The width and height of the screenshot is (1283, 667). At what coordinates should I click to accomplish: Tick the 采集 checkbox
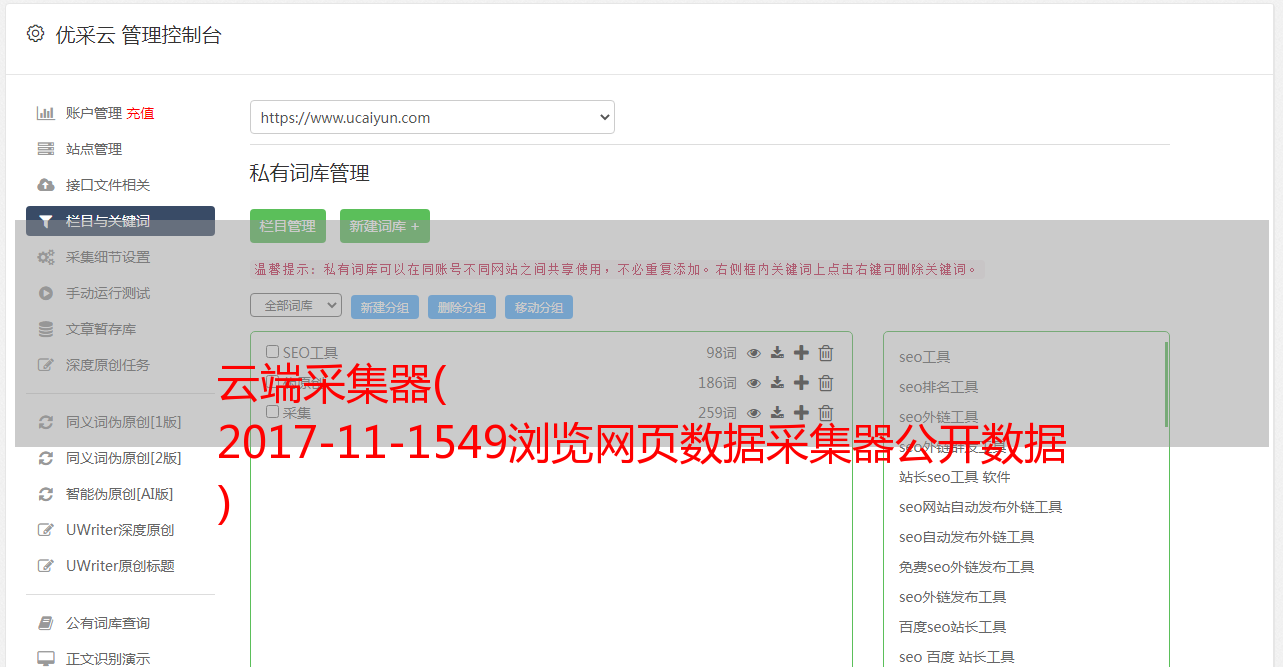click(272, 412)
